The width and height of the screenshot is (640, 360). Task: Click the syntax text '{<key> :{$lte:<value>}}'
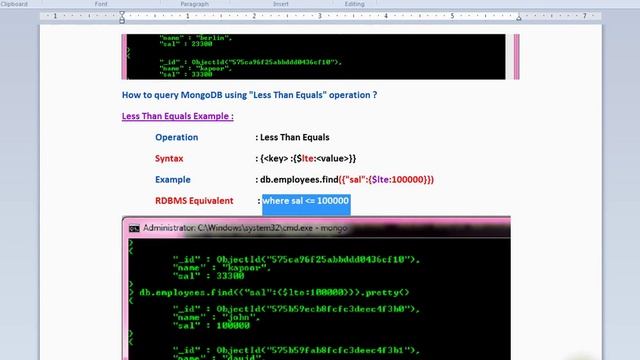click(x=308, y=159)
